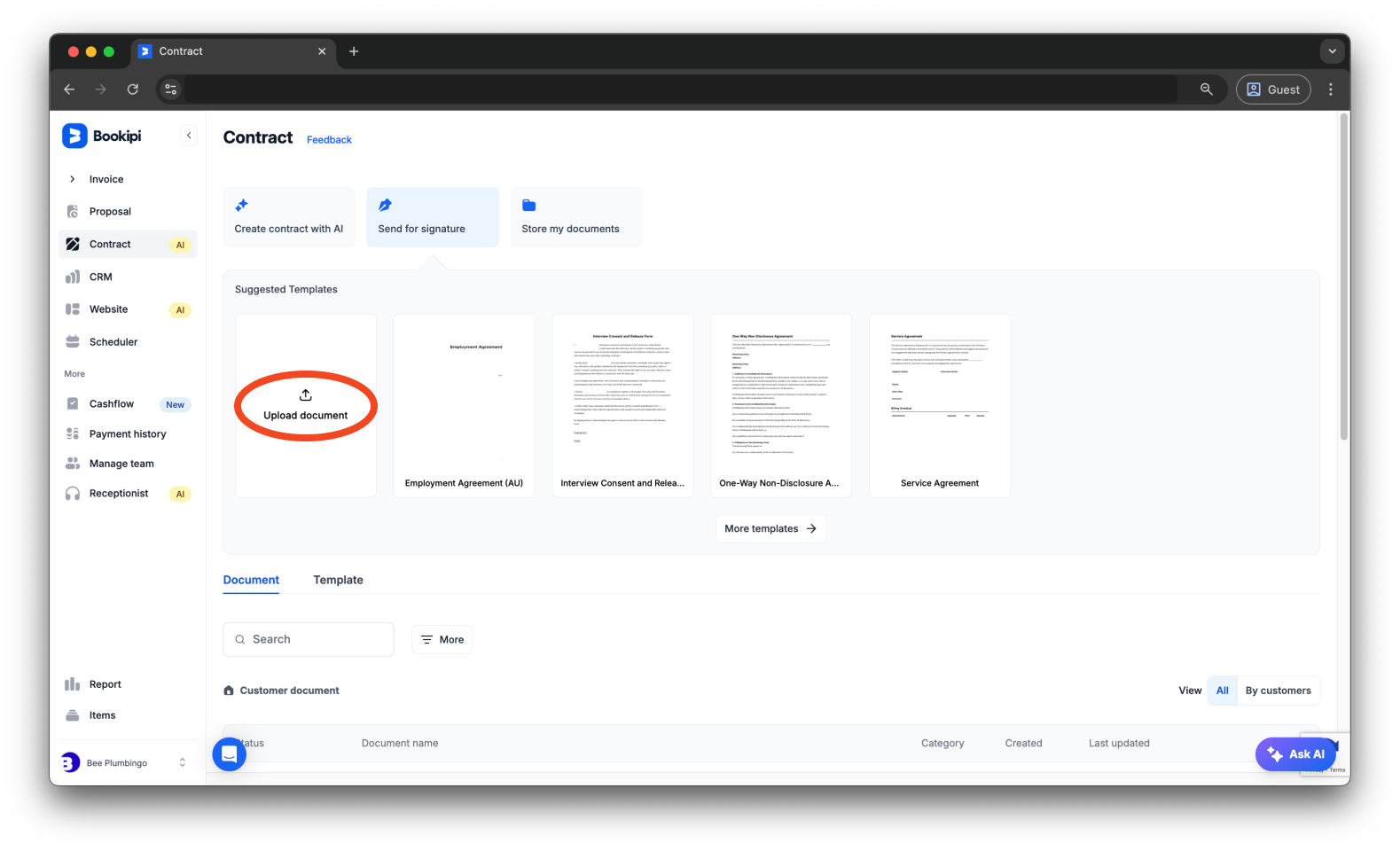This screenshot has width=1400, height=851.
Task: Click the Customer document heading
Action: [x=289, y=691]
